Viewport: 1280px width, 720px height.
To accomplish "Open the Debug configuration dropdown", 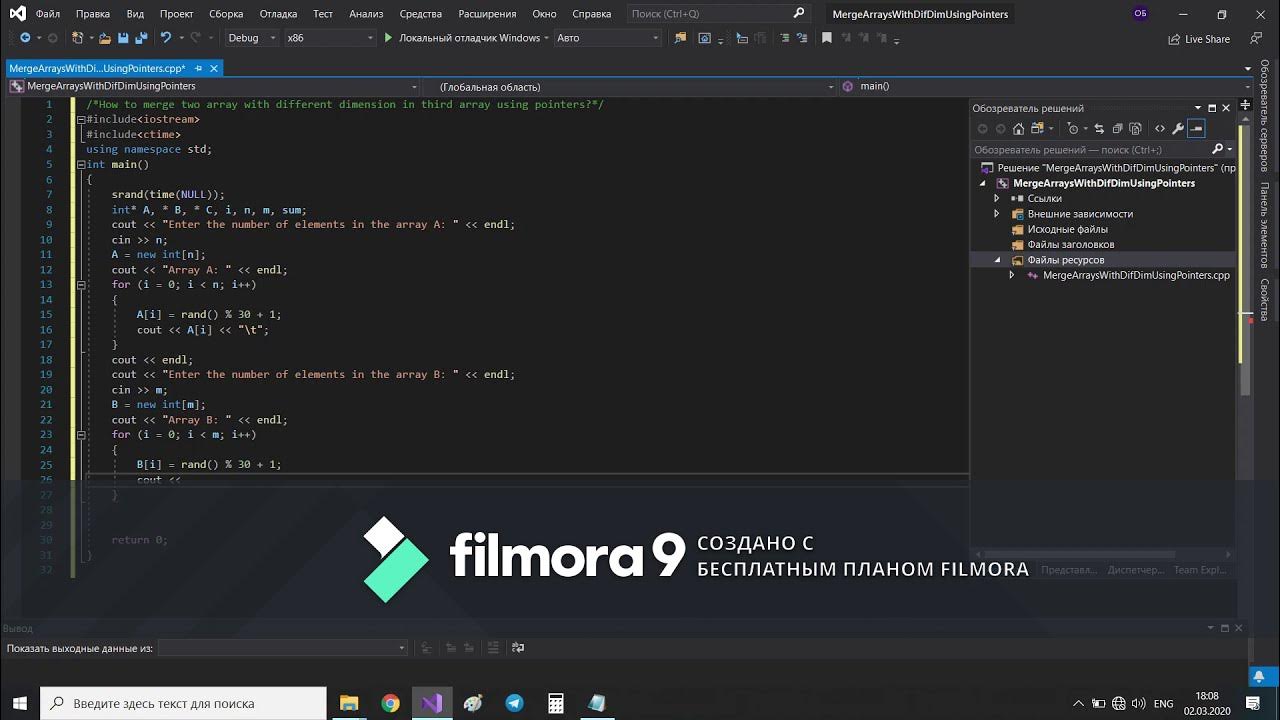I will click(252, 38).
